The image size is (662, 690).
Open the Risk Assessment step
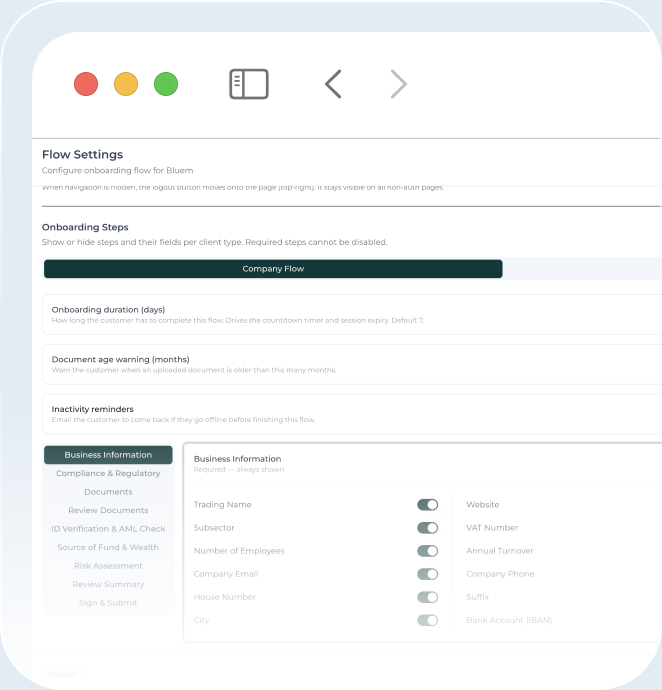[108, 566]
